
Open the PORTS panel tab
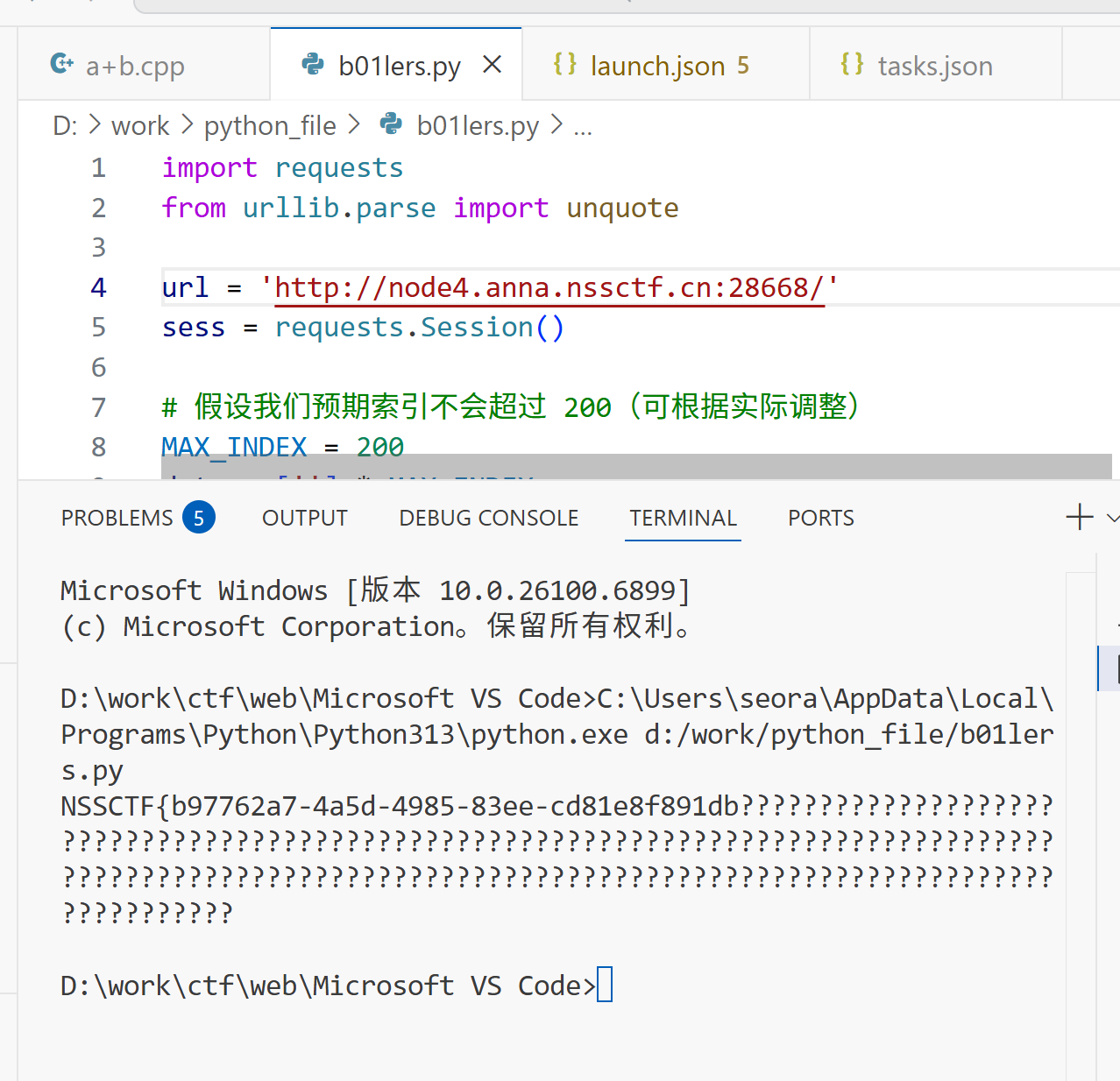pyautogui.click(x=821, y=518)
